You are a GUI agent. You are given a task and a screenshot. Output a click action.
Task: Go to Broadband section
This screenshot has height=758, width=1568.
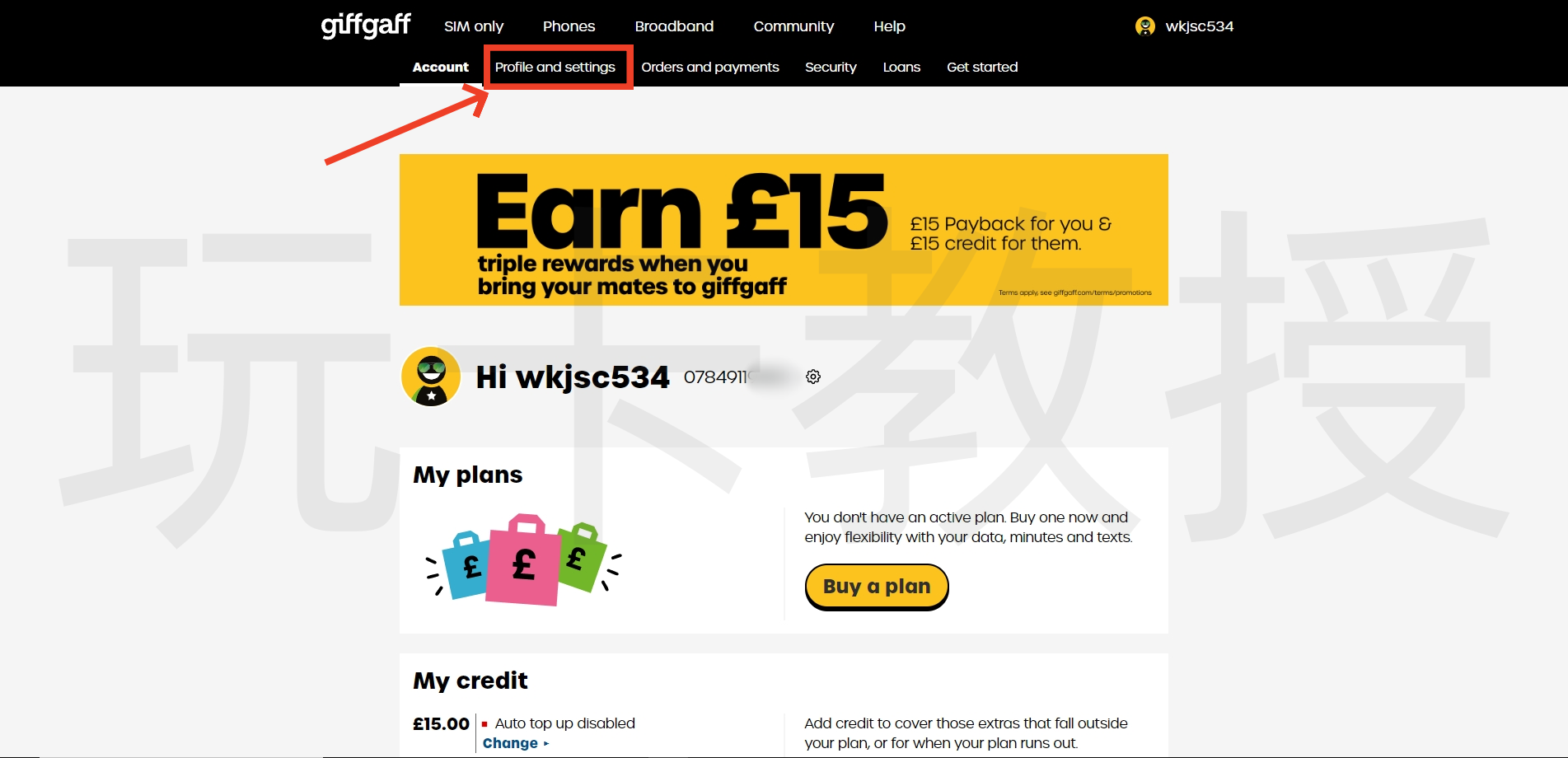click(674, 26)
